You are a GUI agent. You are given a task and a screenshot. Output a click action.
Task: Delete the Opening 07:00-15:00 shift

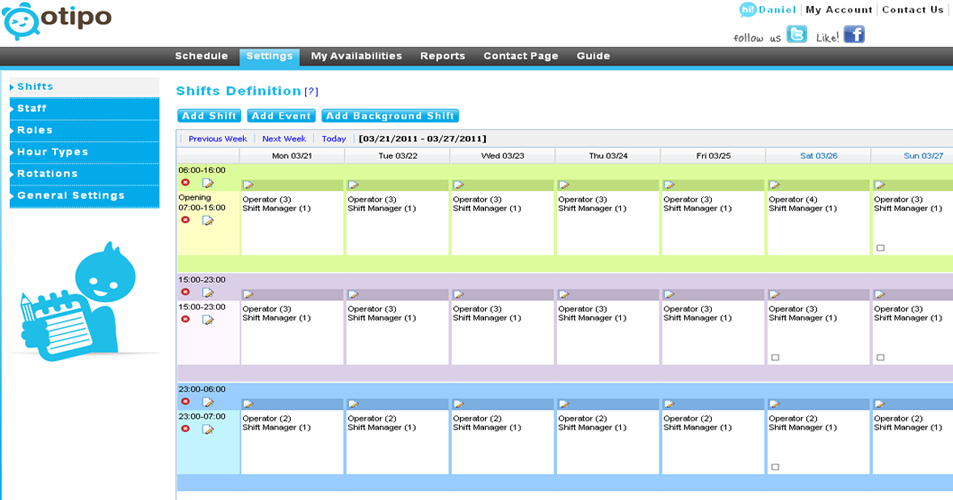[x=185, y=220]
